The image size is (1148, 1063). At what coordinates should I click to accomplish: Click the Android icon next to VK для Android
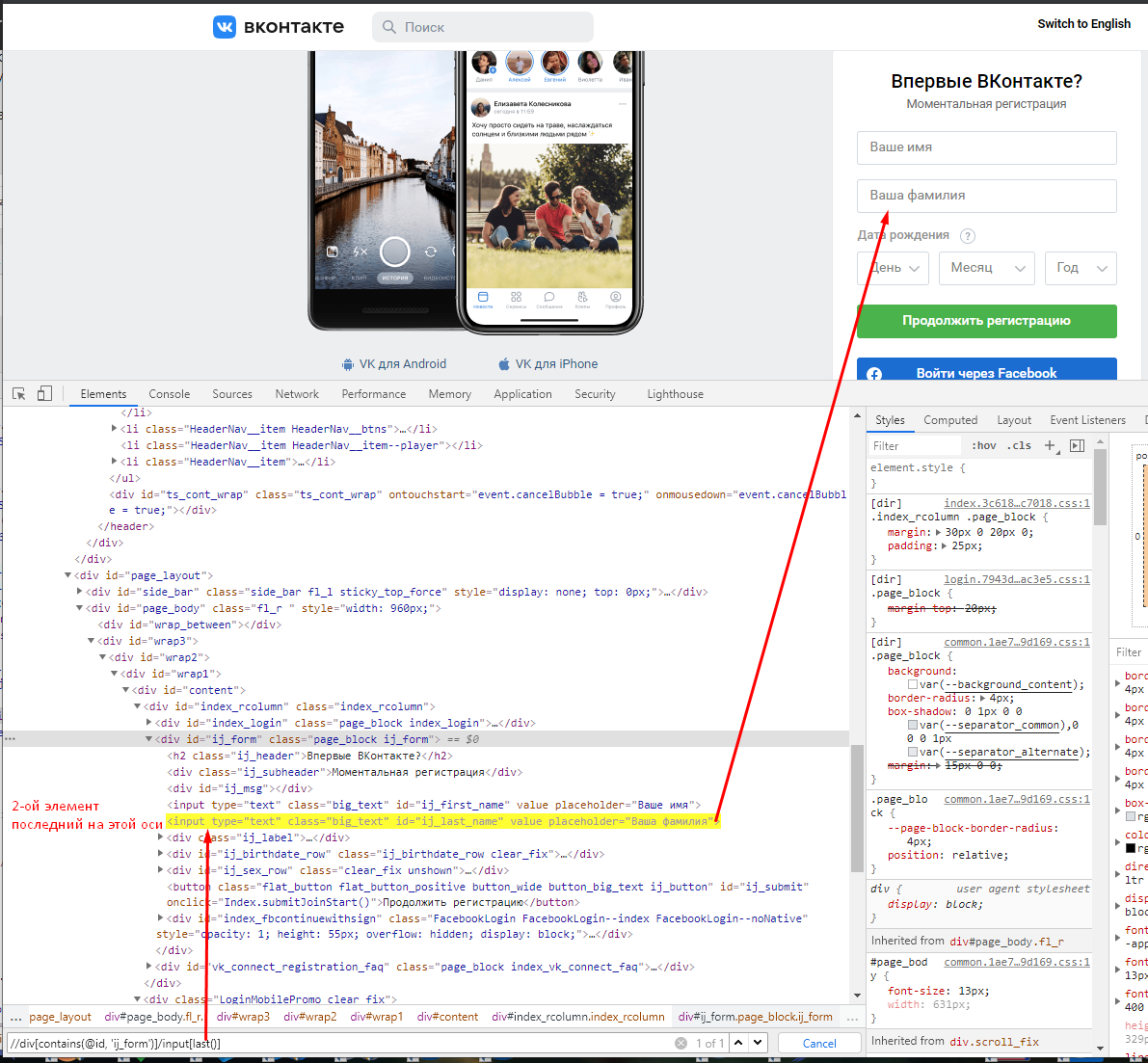(x=348, y=364)
